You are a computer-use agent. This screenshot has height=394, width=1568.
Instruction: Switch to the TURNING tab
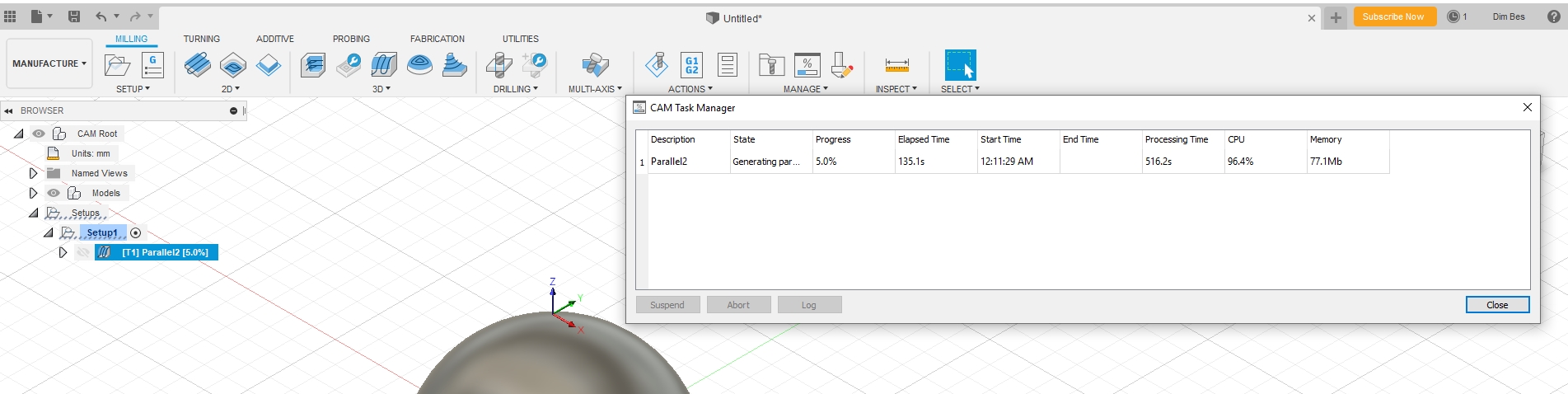point(202,39)
